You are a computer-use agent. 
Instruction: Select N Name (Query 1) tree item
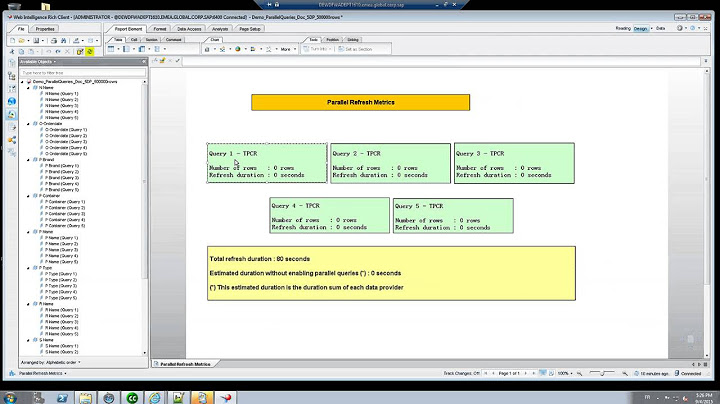pyautogui.click(x=62, y=94)
